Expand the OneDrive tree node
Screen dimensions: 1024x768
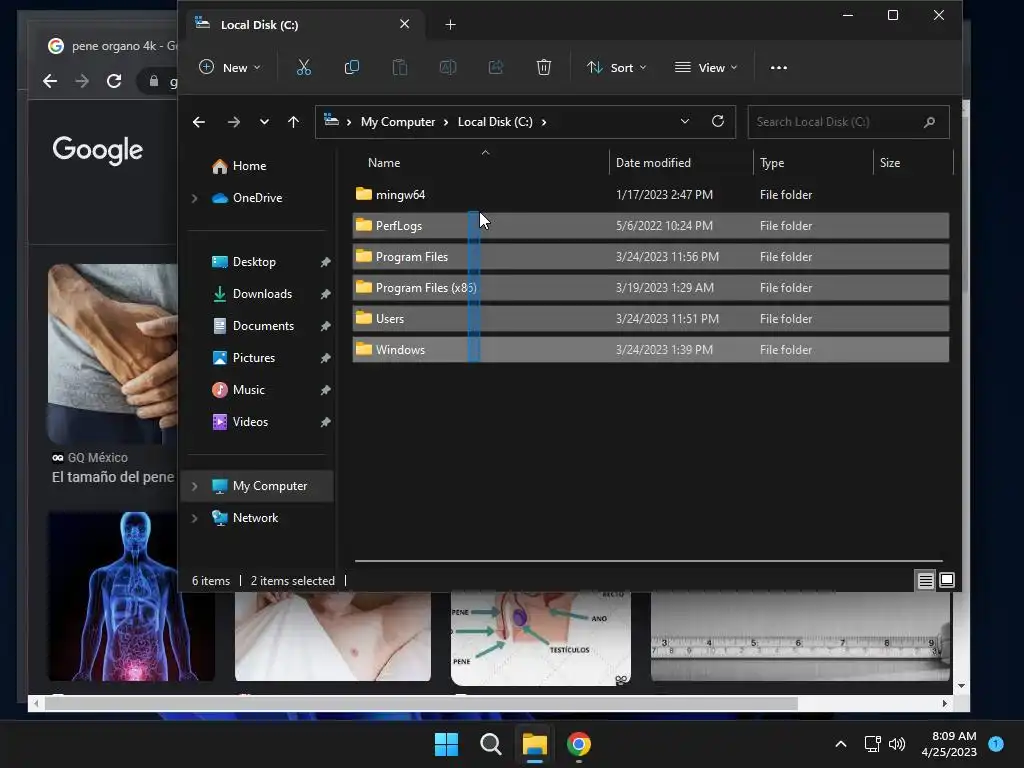pos(195,198)
